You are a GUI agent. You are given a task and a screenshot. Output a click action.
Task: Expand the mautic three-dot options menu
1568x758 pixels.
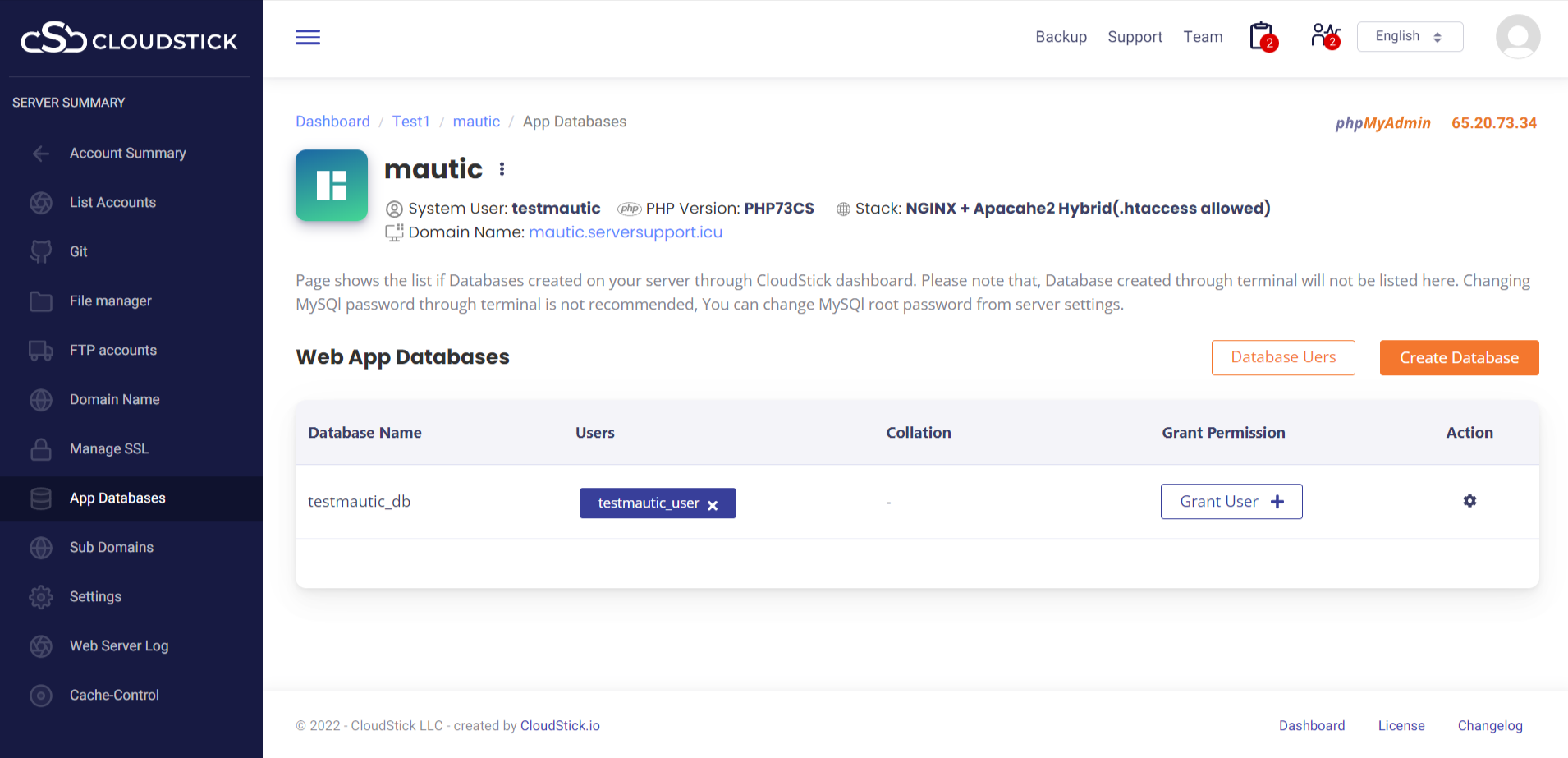click(x=502, y=169)
